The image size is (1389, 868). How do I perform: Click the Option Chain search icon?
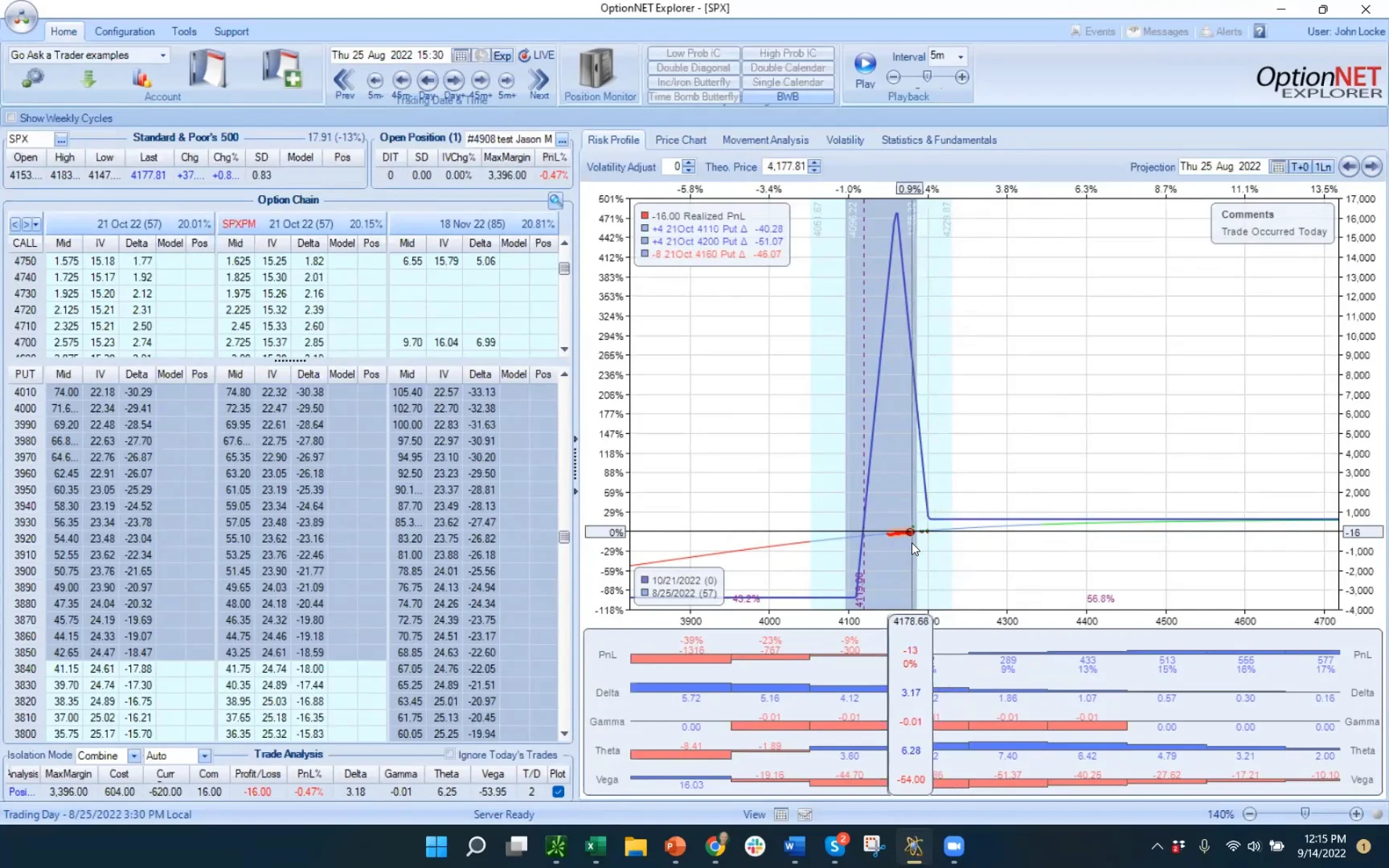tap(555, 200)
